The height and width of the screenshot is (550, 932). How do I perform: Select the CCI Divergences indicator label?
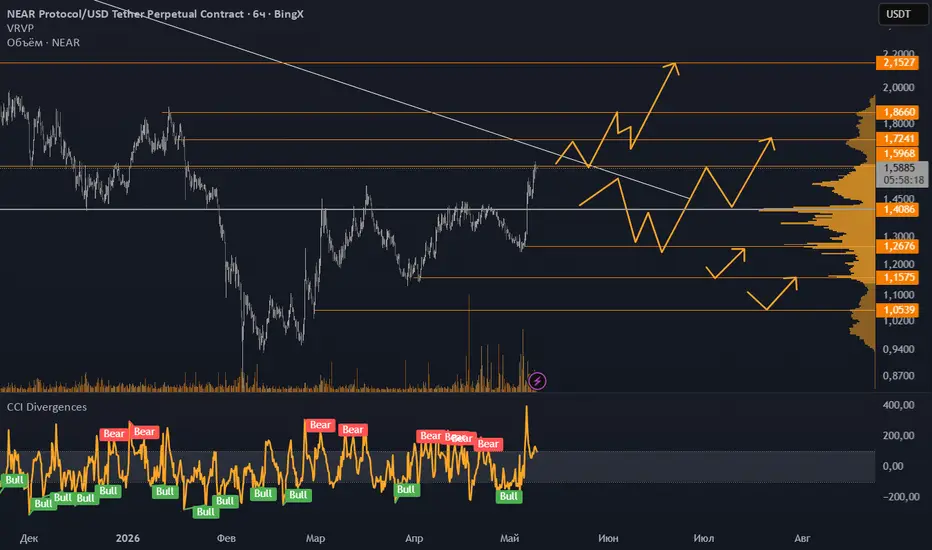47,407
